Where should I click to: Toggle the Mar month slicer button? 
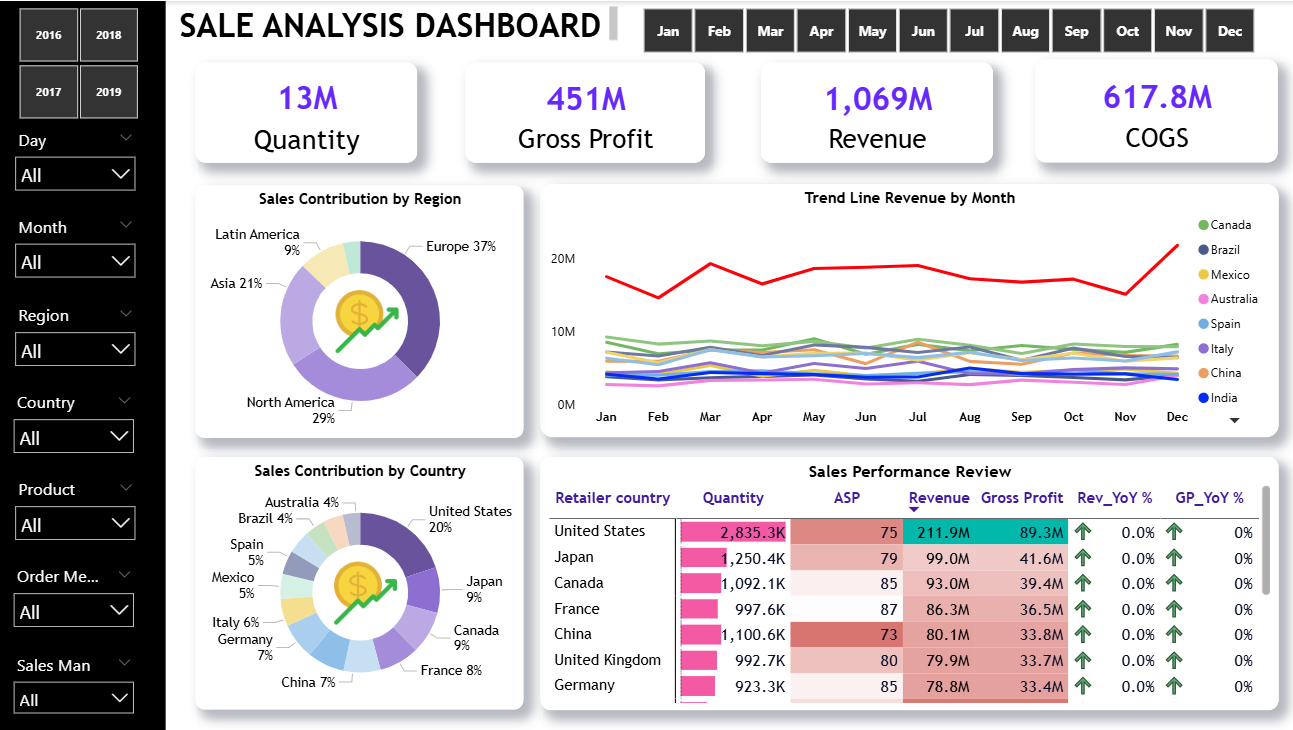pyautogui.click(x=770, y=31)
